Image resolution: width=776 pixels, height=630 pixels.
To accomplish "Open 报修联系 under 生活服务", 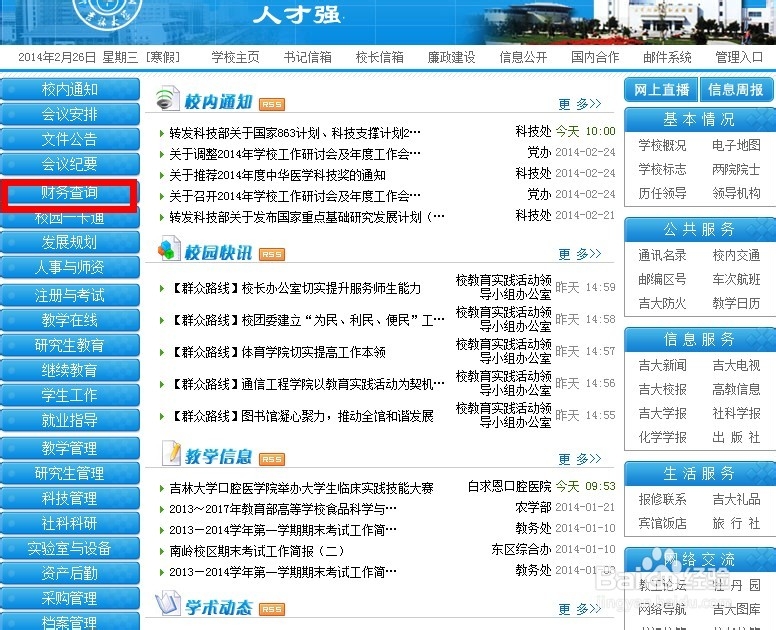I will point(662,499).
